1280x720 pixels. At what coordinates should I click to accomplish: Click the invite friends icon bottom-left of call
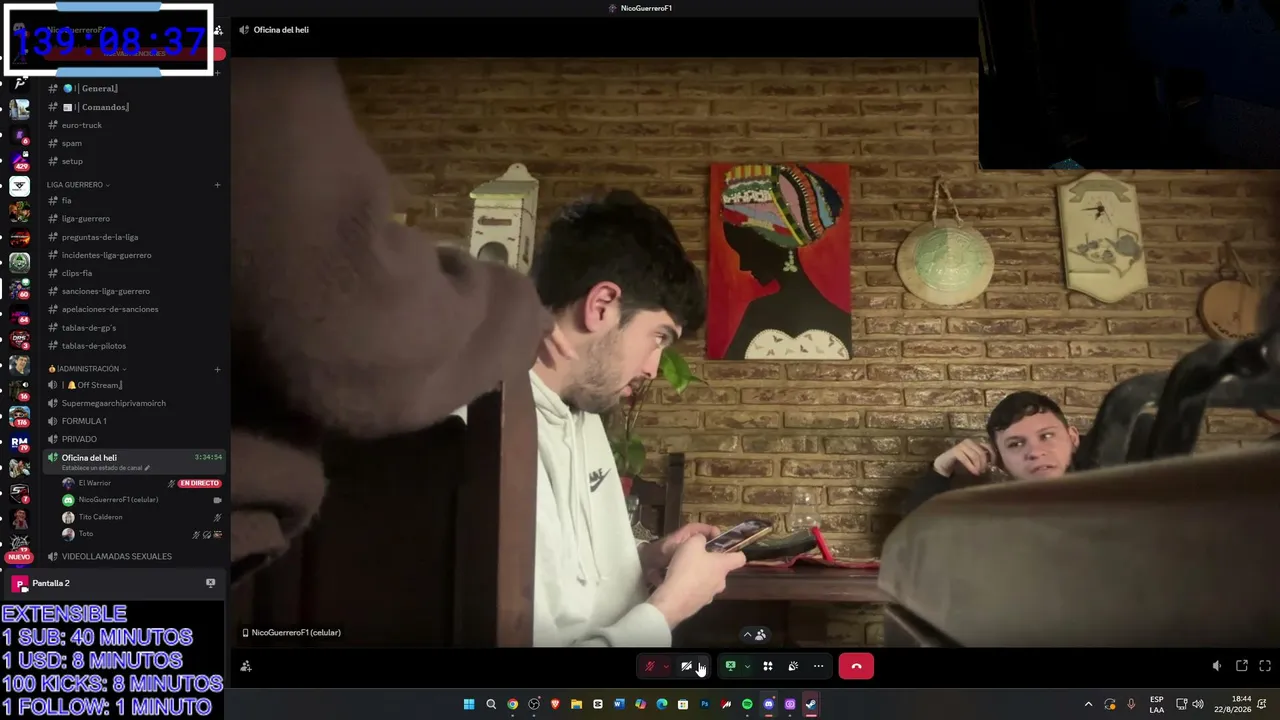pyautogui.click(x=246, y=666)
